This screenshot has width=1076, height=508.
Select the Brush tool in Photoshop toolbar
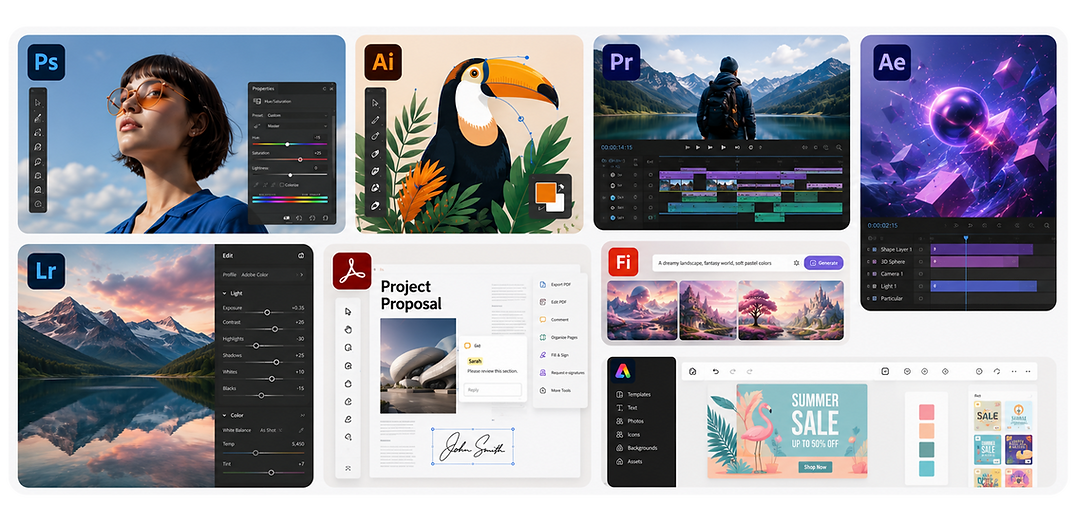[38, 117]
